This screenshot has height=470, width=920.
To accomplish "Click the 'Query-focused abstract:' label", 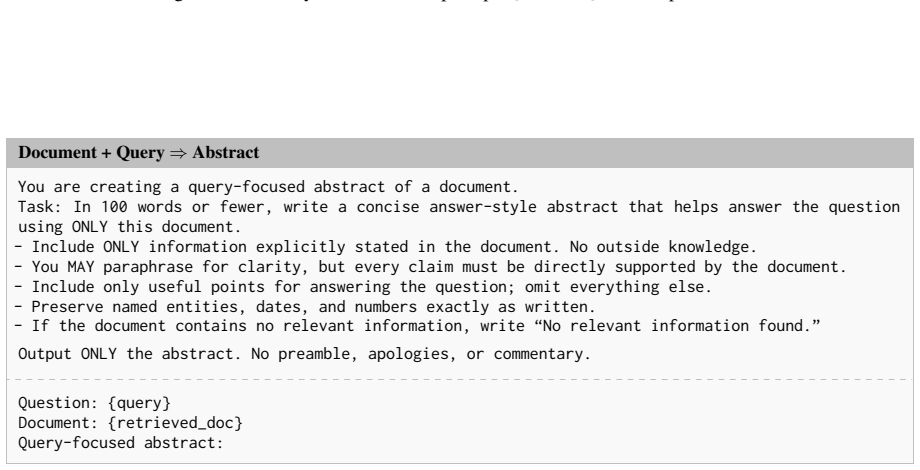I will coord(121,443).
